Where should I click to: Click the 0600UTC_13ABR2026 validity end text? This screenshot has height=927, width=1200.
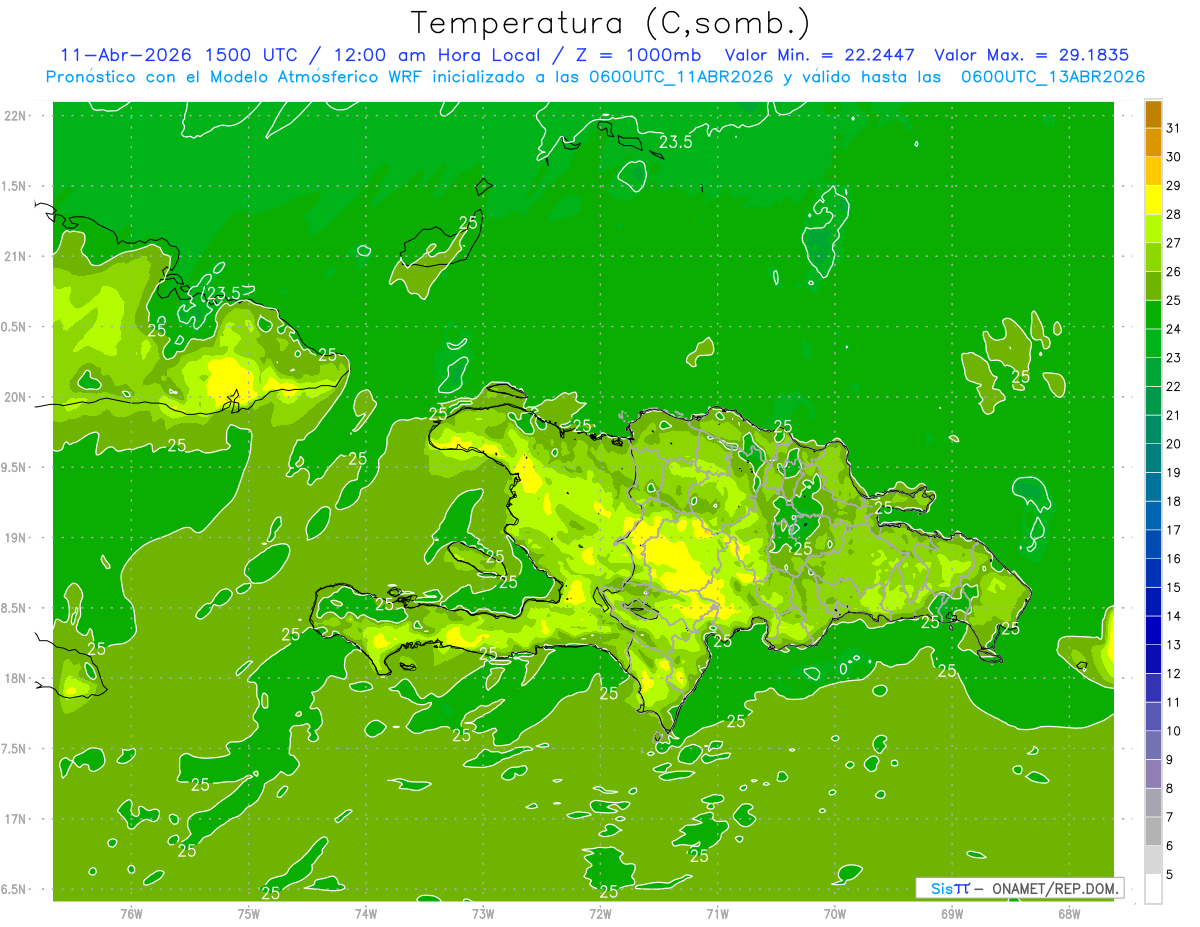tap(1053, 77)
